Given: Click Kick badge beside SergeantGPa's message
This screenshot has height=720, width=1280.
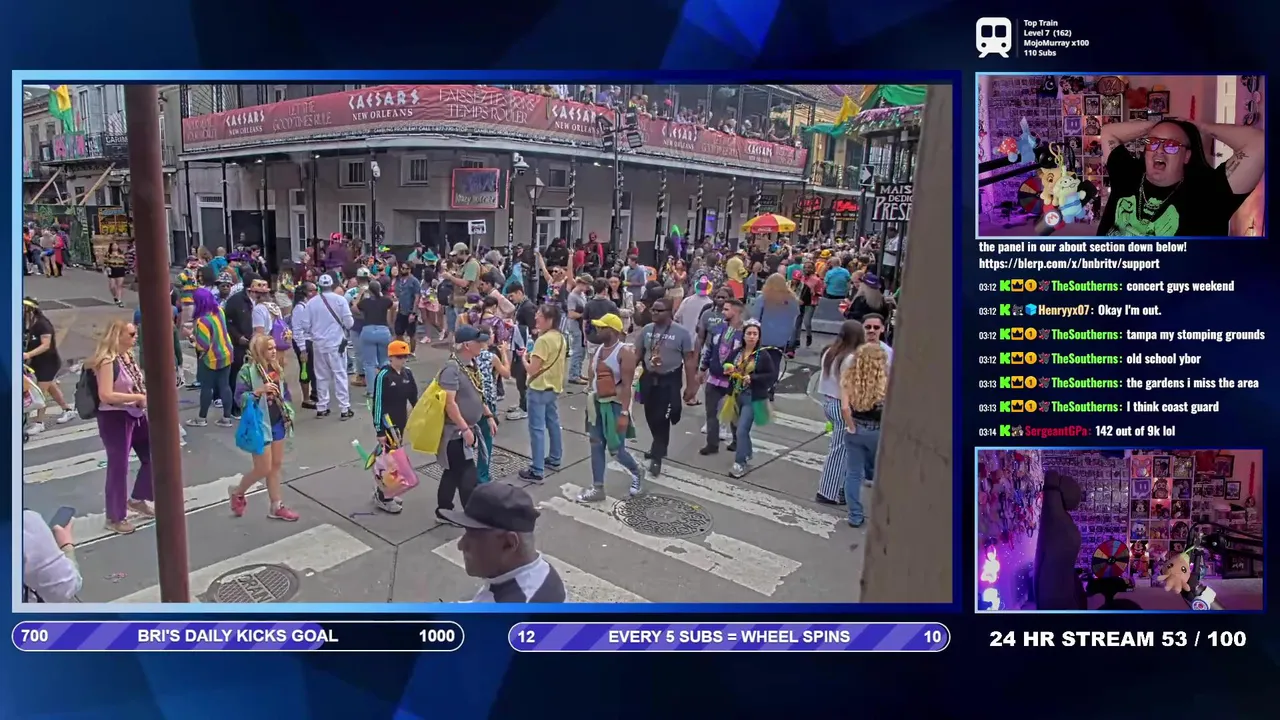Looking at the screenshot, I should coord(1005,431).
